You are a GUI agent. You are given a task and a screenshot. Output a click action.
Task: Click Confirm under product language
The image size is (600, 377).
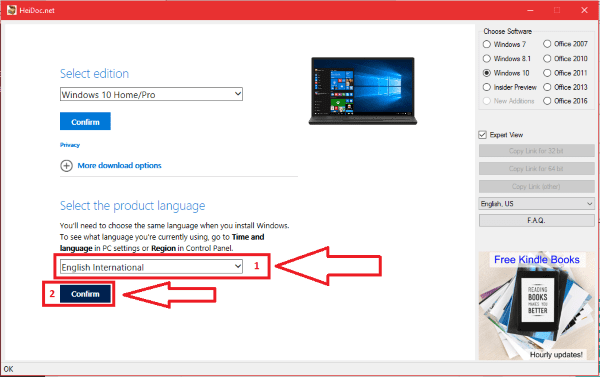[x=85, y=294]
